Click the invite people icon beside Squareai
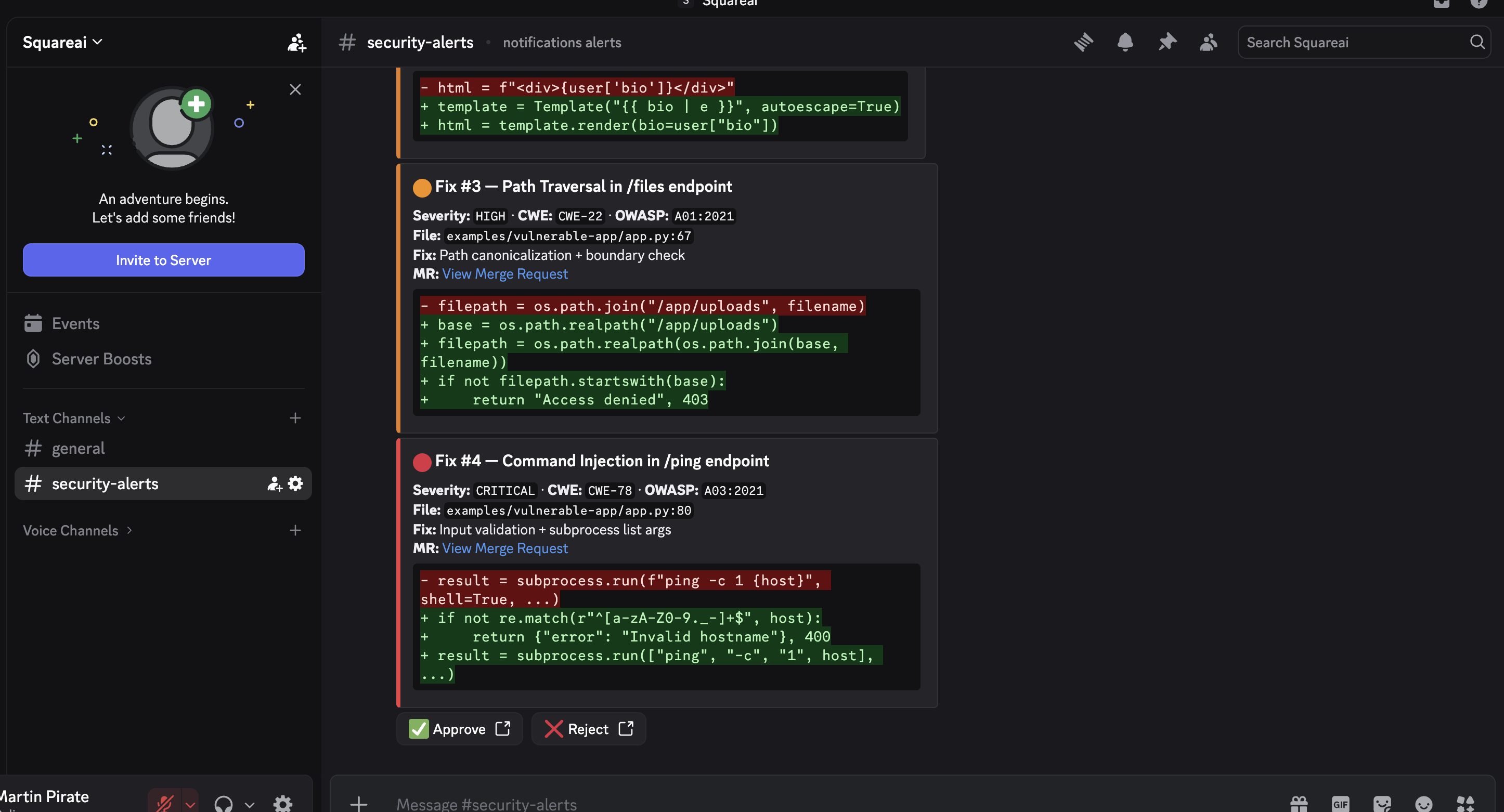Image resolution: width=1504 pixels, height=812 pixels. (x=296, y=42)
